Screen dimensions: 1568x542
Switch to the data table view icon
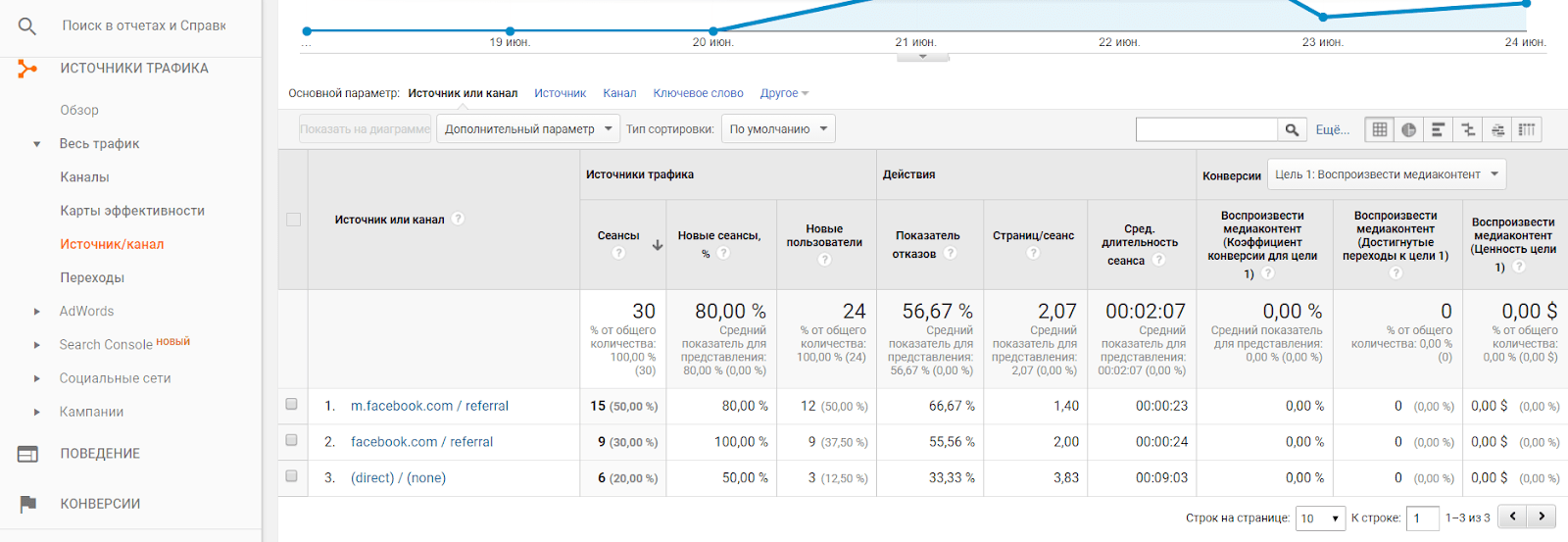click(1380, 129)
